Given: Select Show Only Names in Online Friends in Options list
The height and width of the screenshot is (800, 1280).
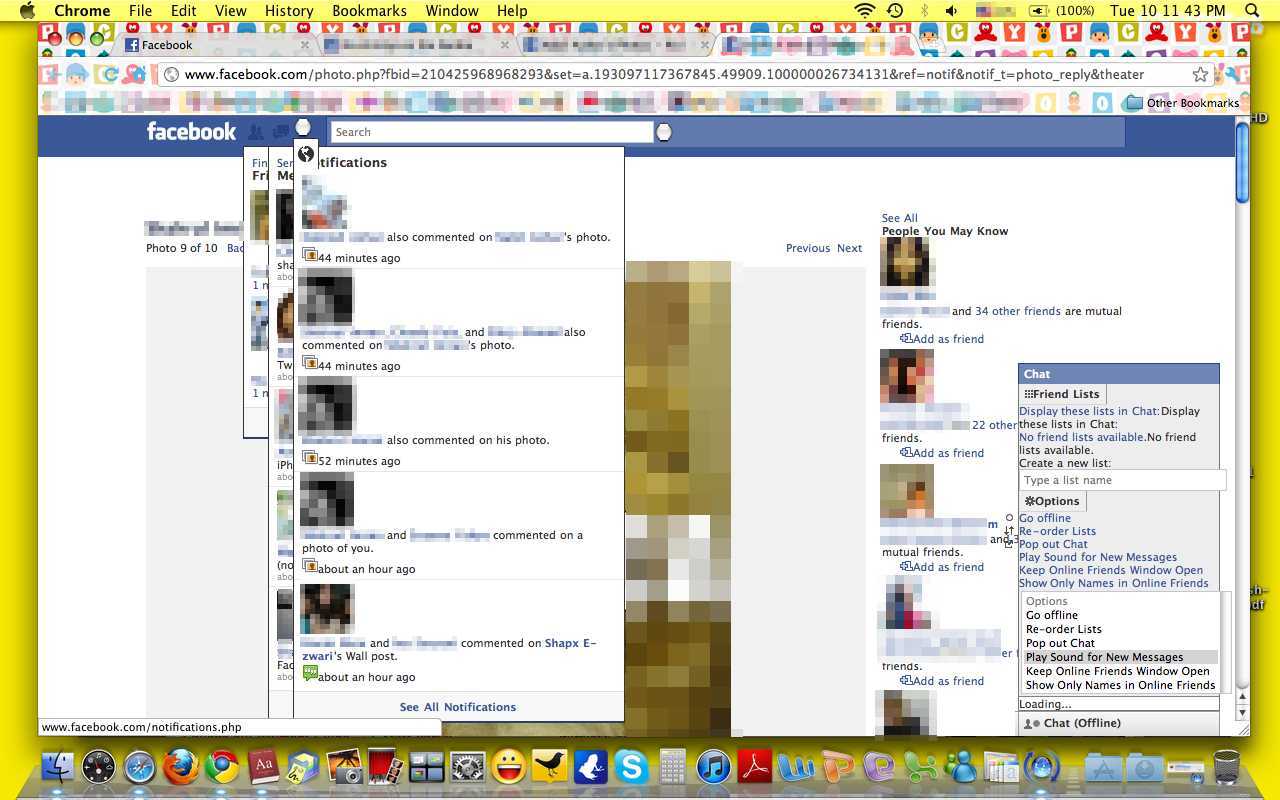Looking at the screenshot, I should point(1120,685).
